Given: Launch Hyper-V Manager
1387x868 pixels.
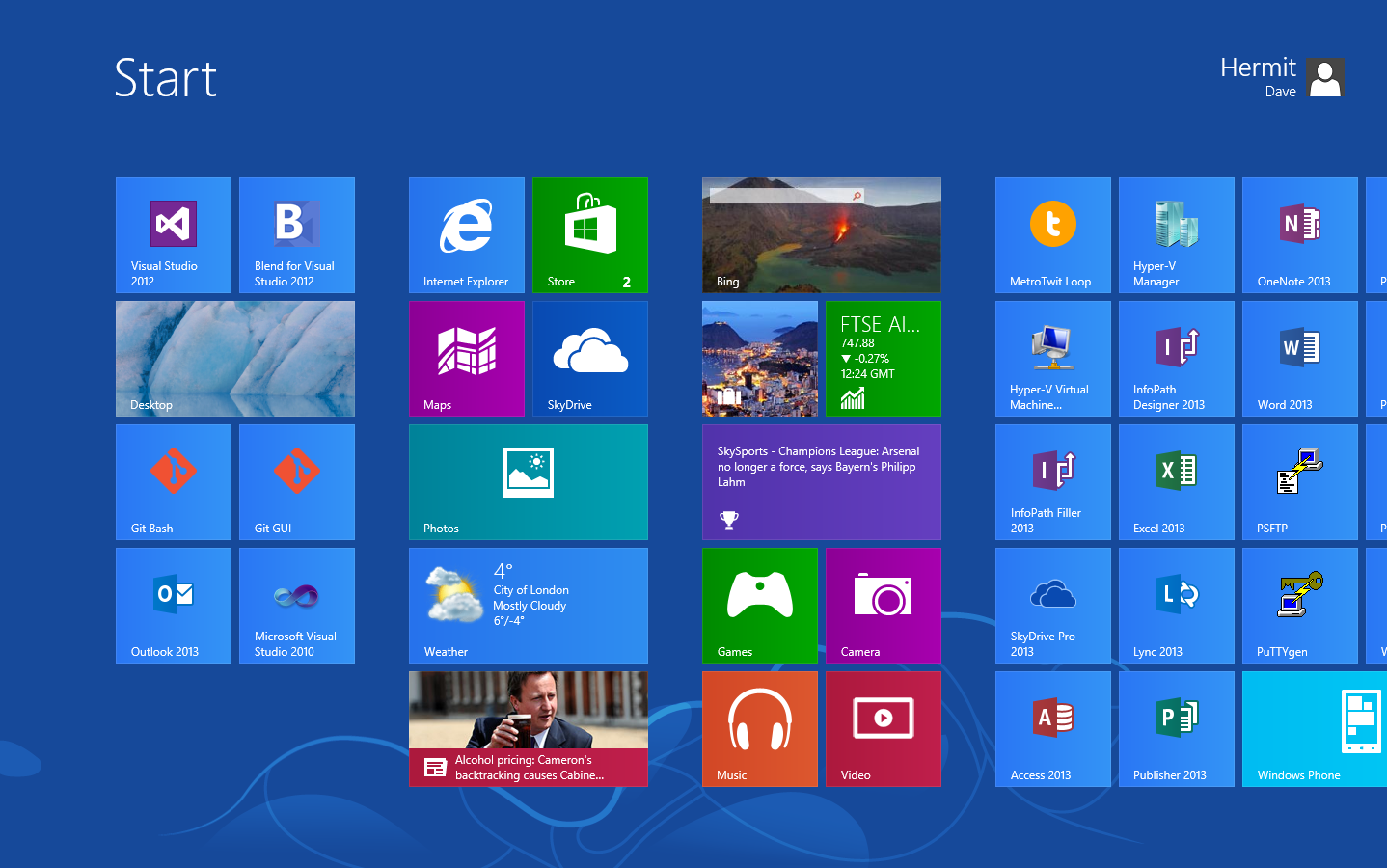Looking at the screenshot, I should click(1177, 235).
